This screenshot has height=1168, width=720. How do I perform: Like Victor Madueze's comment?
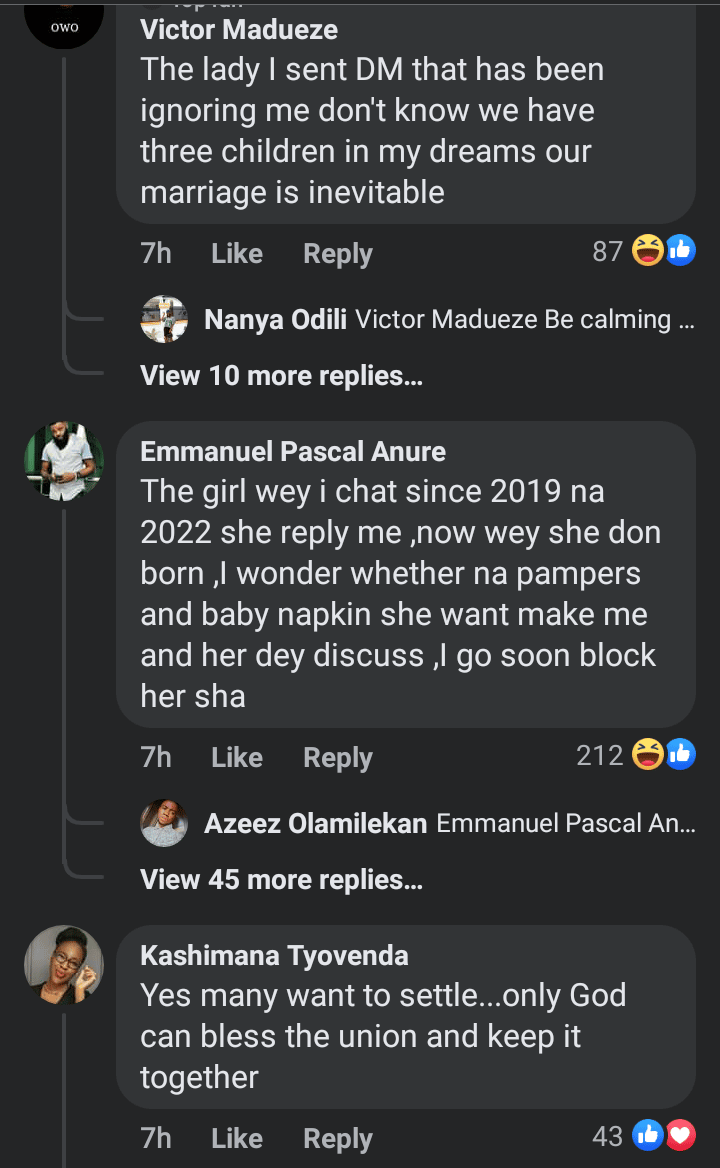point(237,254)
